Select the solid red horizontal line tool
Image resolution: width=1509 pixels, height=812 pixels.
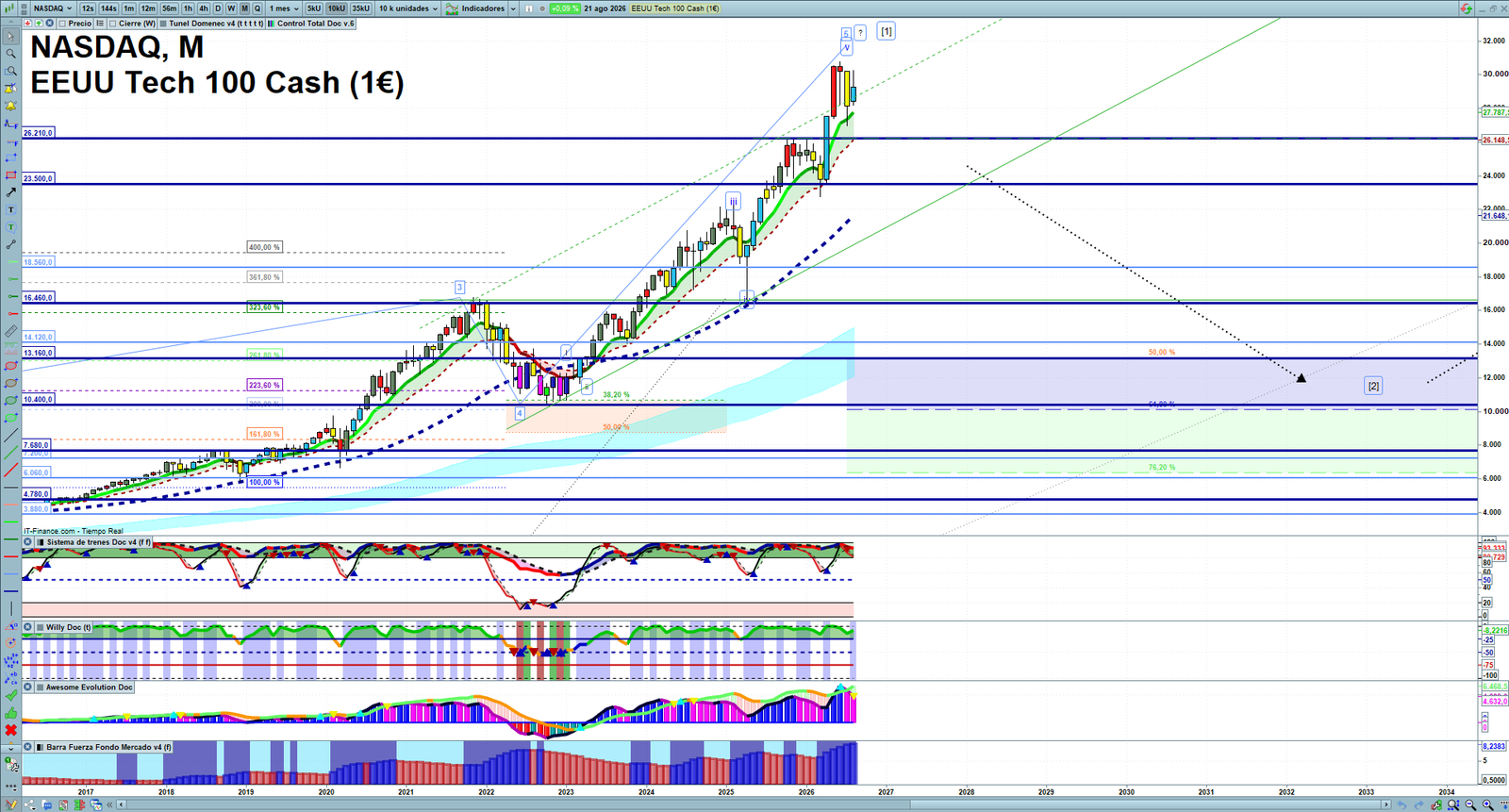click(x=10, y=556)
